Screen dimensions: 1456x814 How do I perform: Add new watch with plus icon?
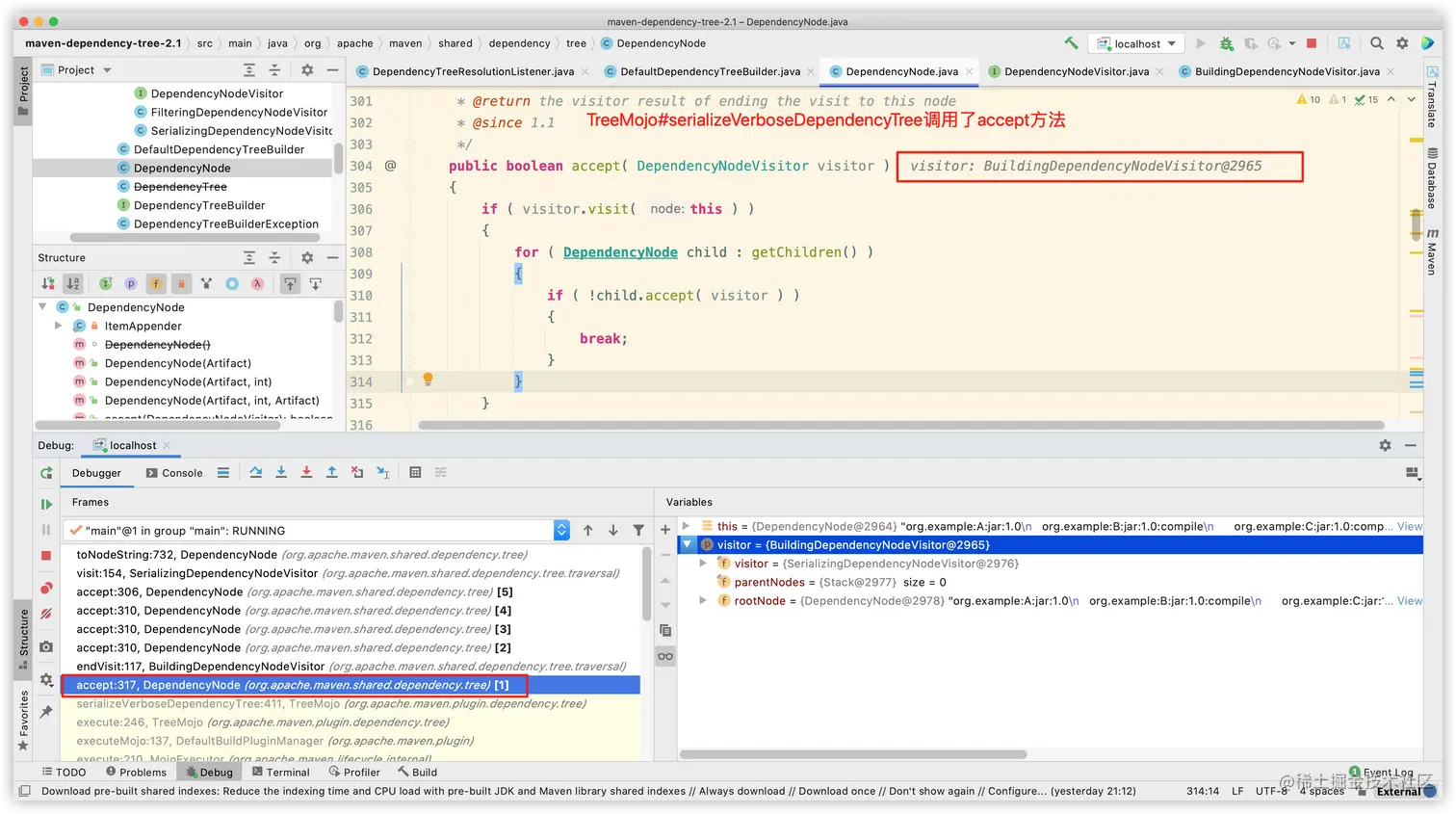[665, 530]
